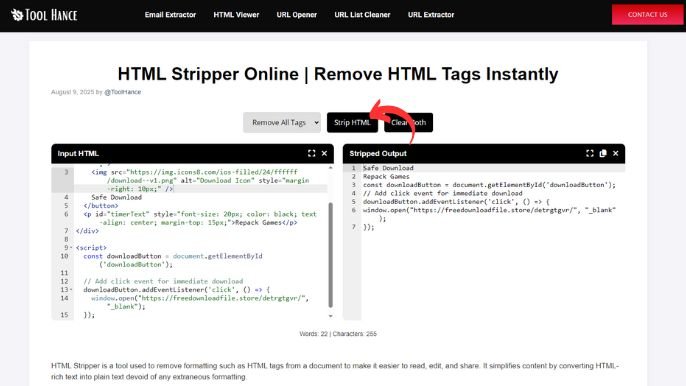
Task: Open the HTML Viewer menu item
Action: click(x=236, y=14)
